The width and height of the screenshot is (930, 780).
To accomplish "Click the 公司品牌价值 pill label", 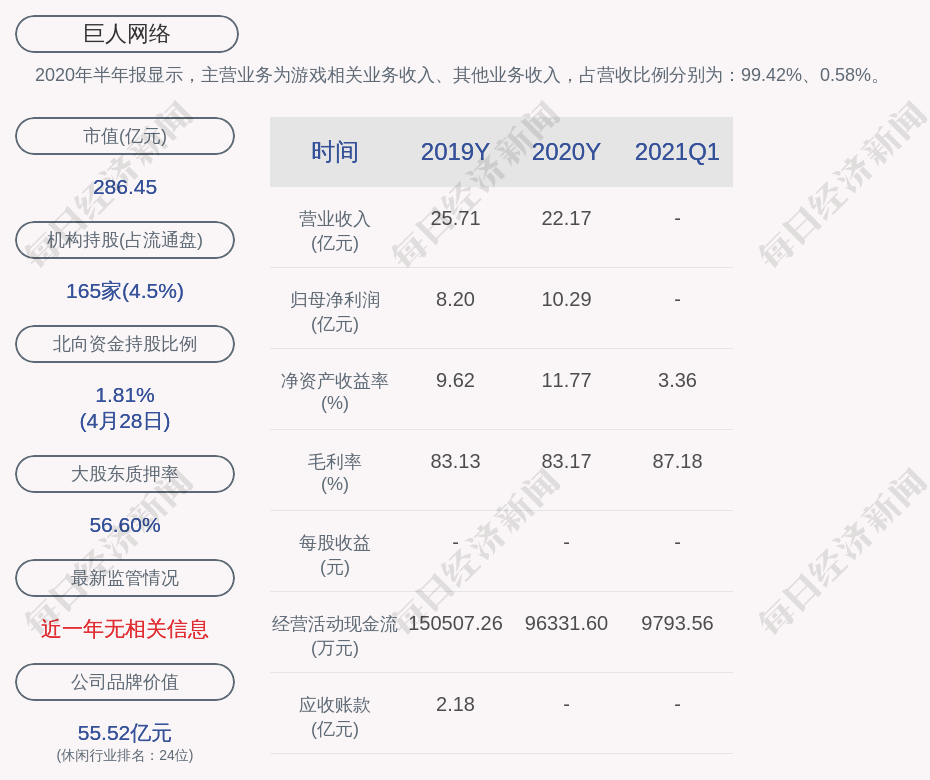I will [125, 682].
